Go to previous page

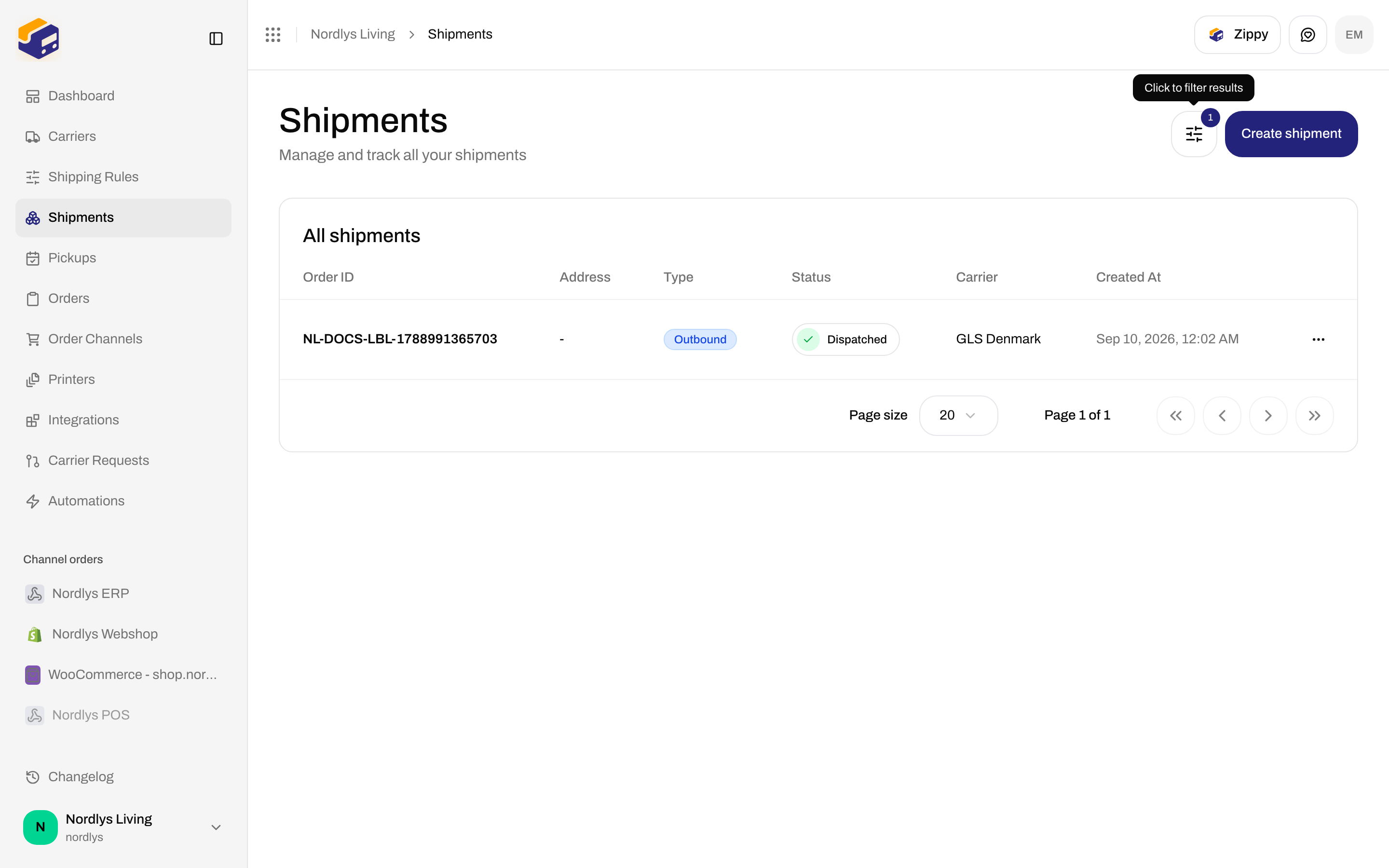coord(1222,415)
